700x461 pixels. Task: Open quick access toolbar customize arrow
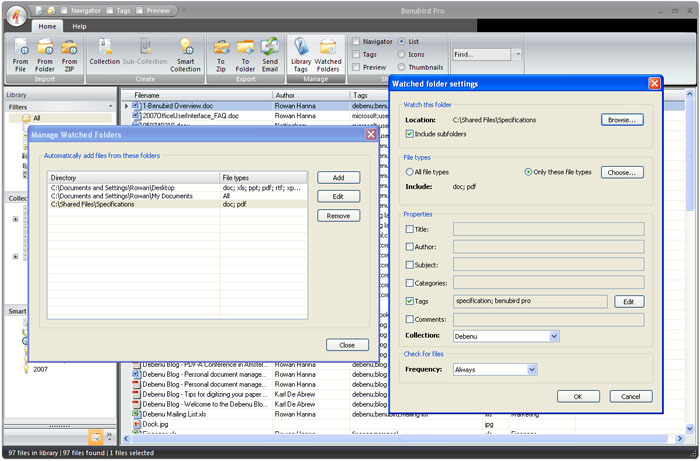pos(184,10)
